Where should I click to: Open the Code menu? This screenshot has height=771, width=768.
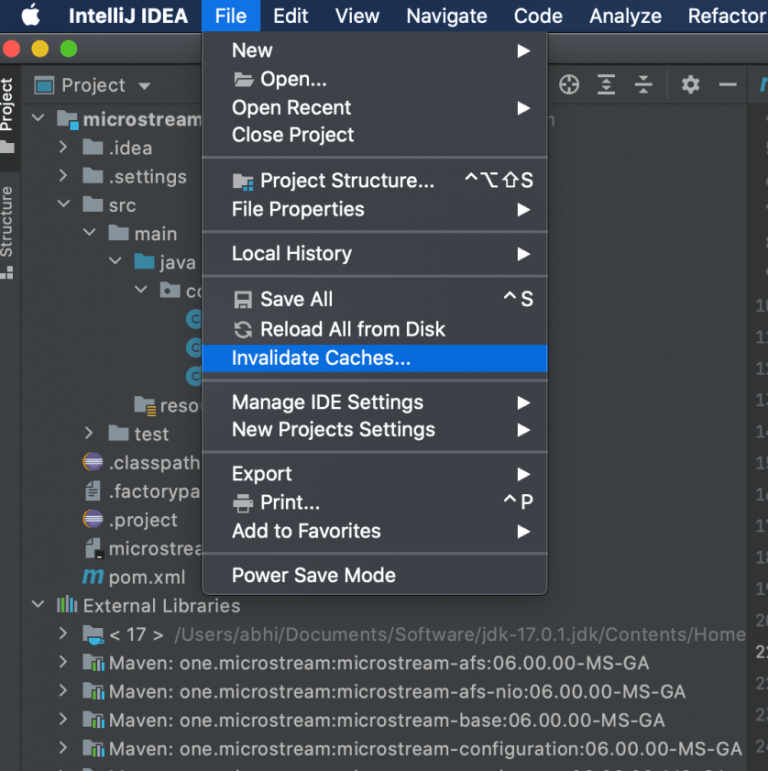point(538,16)
